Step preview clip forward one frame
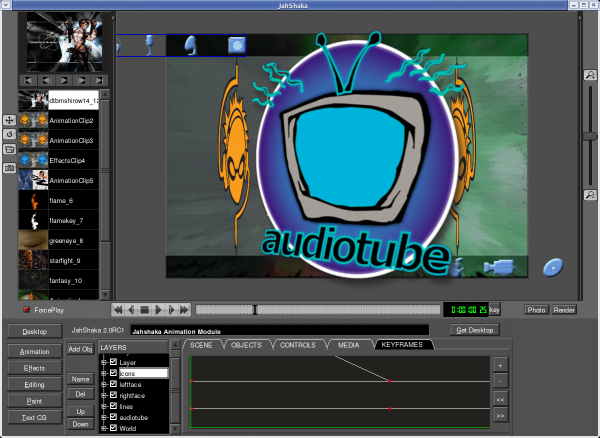This screenshot has width=600, height=438. [82, 80]
